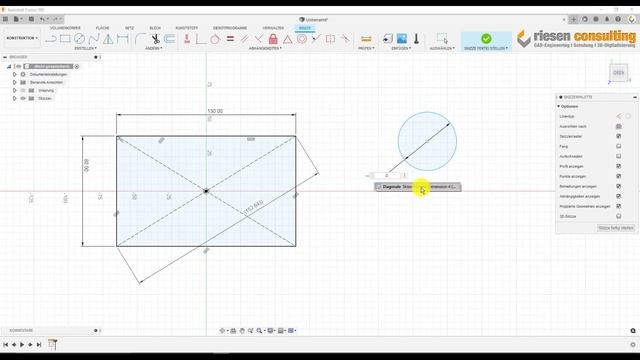Open the Prüfen dropdown menu
Image resolution: width=640 pixels, height=360 pixels.
(x=366, y=48)
